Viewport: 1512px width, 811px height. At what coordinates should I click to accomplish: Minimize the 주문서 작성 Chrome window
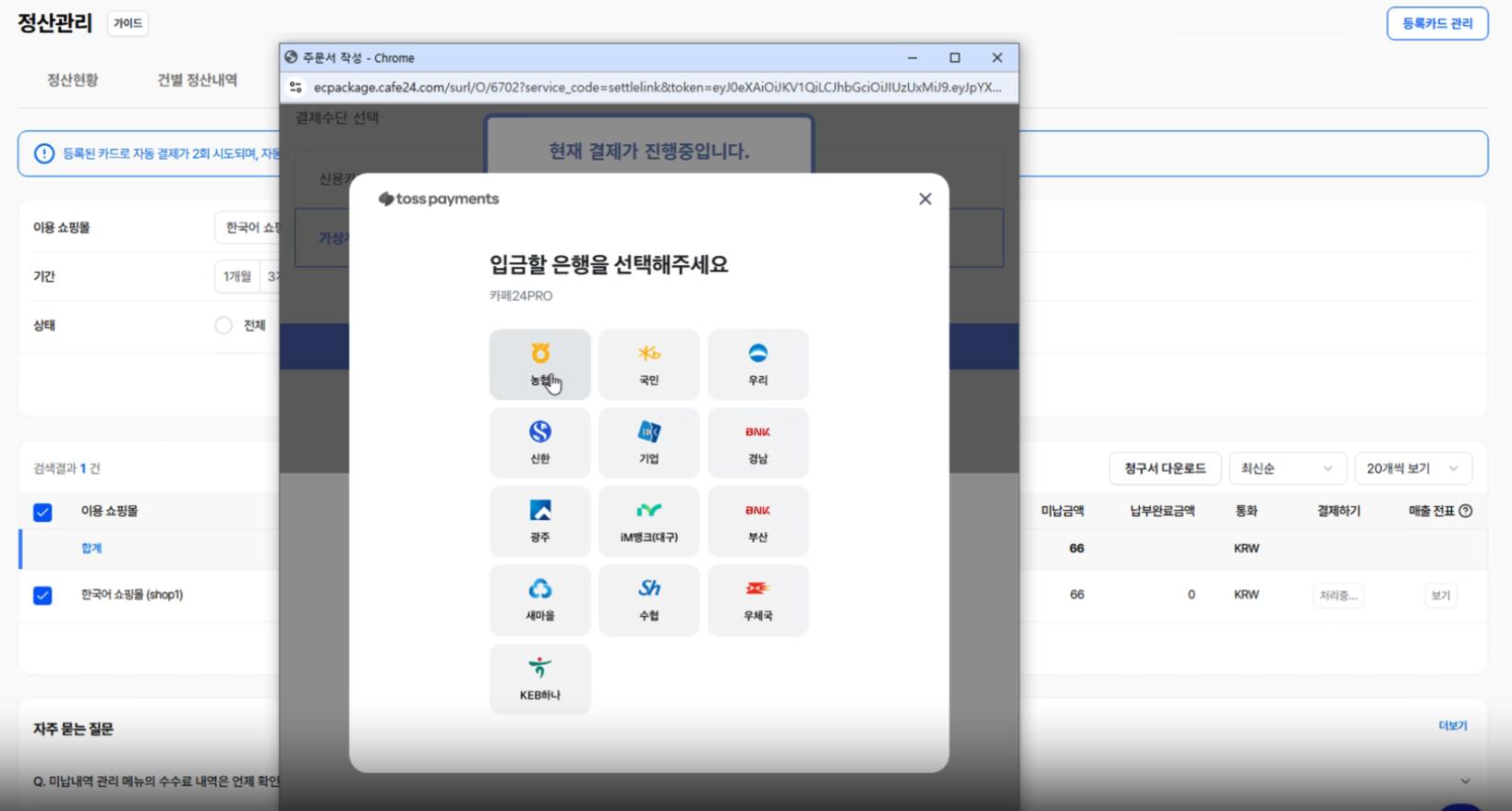912,57
